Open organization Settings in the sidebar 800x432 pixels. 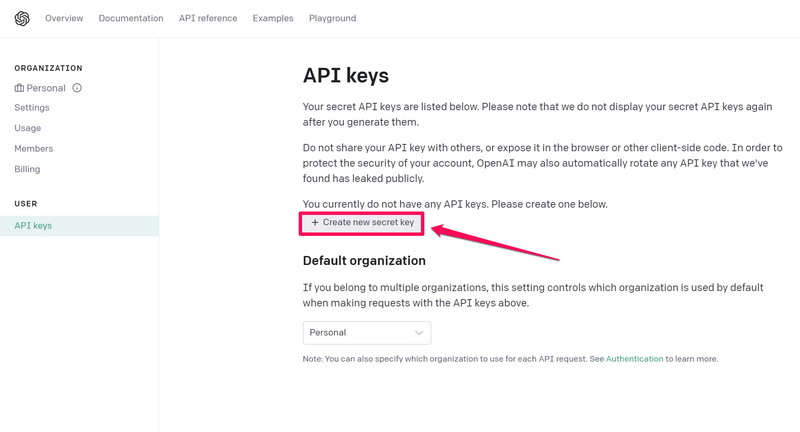coord(32,108)
